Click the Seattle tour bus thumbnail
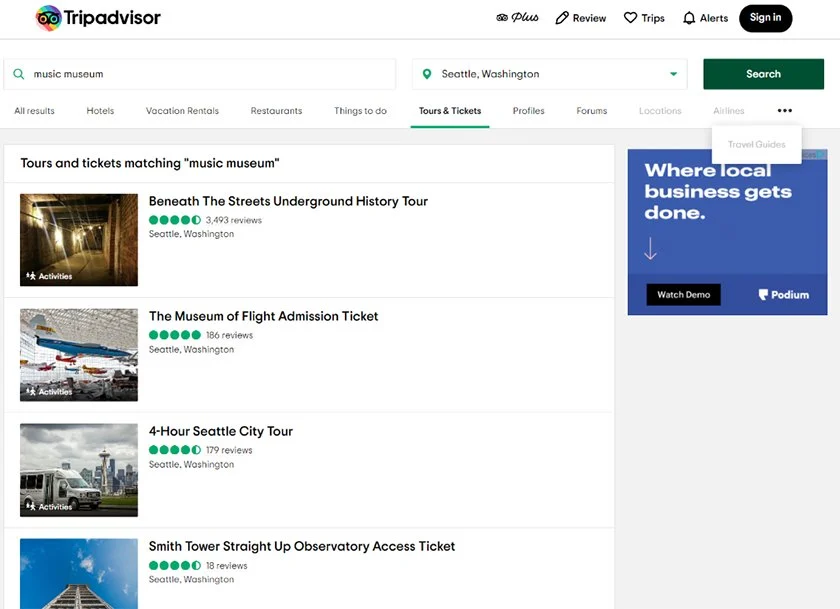 pos(79,470)
